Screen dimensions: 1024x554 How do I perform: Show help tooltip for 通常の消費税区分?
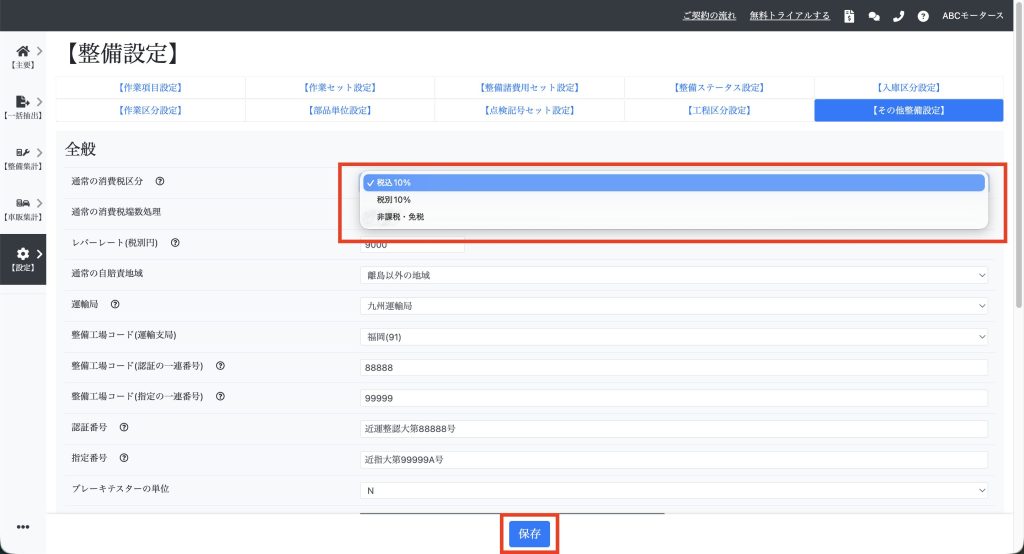coord(160,181)
